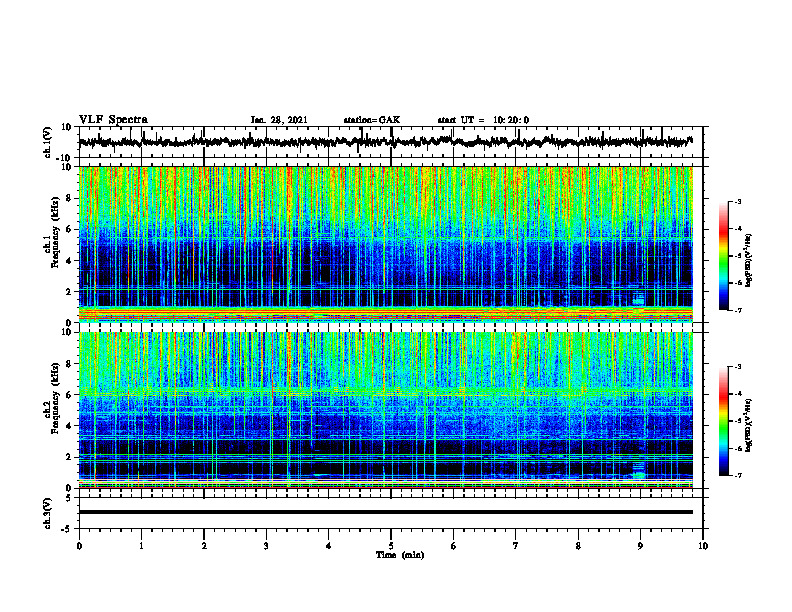Click the "-7" label below the lower colorbar

(738, 475)
